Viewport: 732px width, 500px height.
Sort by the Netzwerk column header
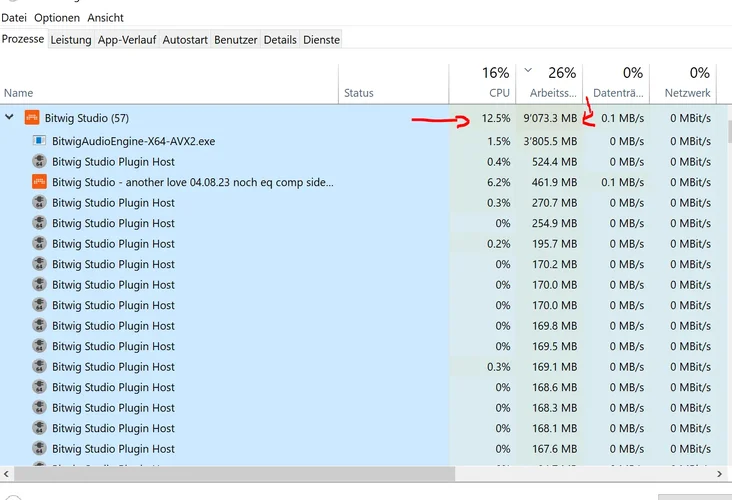(x=683, y=84)
